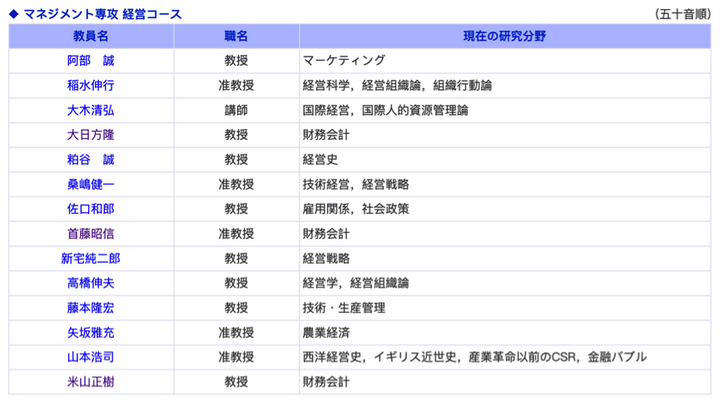Click 准教授 title in 稲水伸行's row
This screenshot has width=720, height=402.
[236, 85]
